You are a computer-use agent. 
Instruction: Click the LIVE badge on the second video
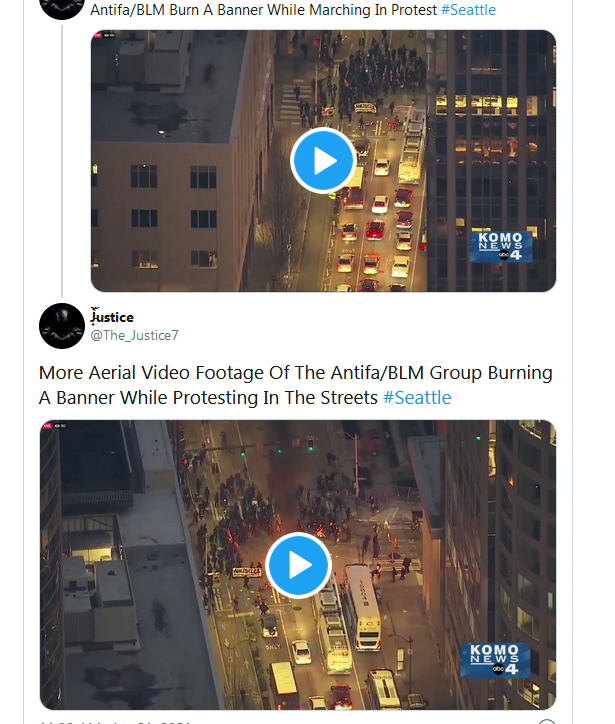click(x=47, y=426)
